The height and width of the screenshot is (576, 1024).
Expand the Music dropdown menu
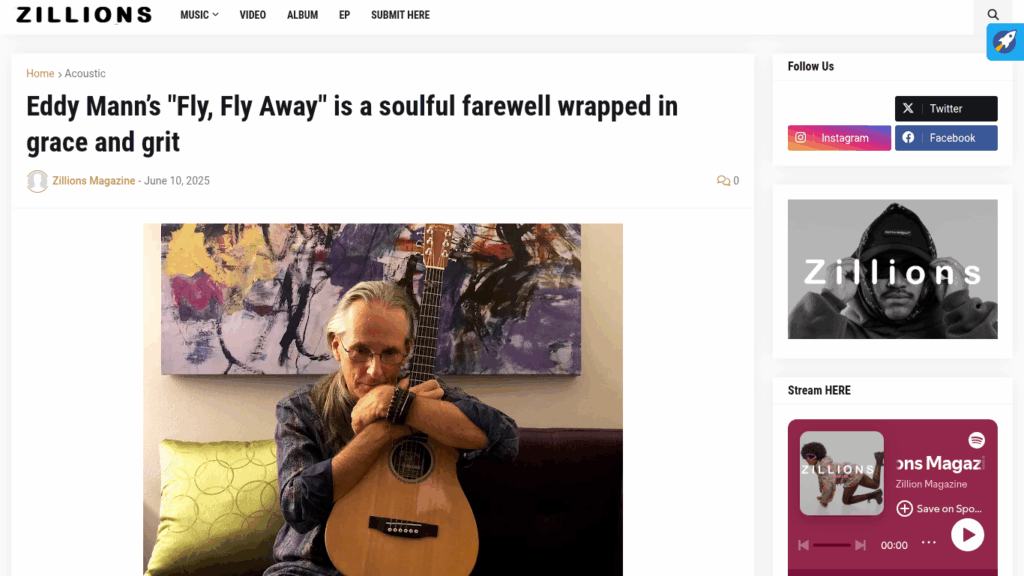point(199,15)
